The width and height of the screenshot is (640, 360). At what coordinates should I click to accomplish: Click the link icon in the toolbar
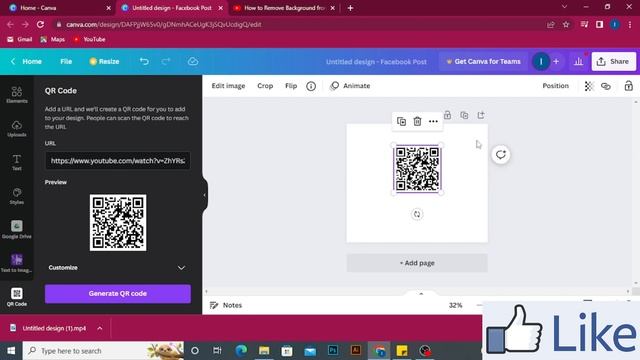coord(606,86)
